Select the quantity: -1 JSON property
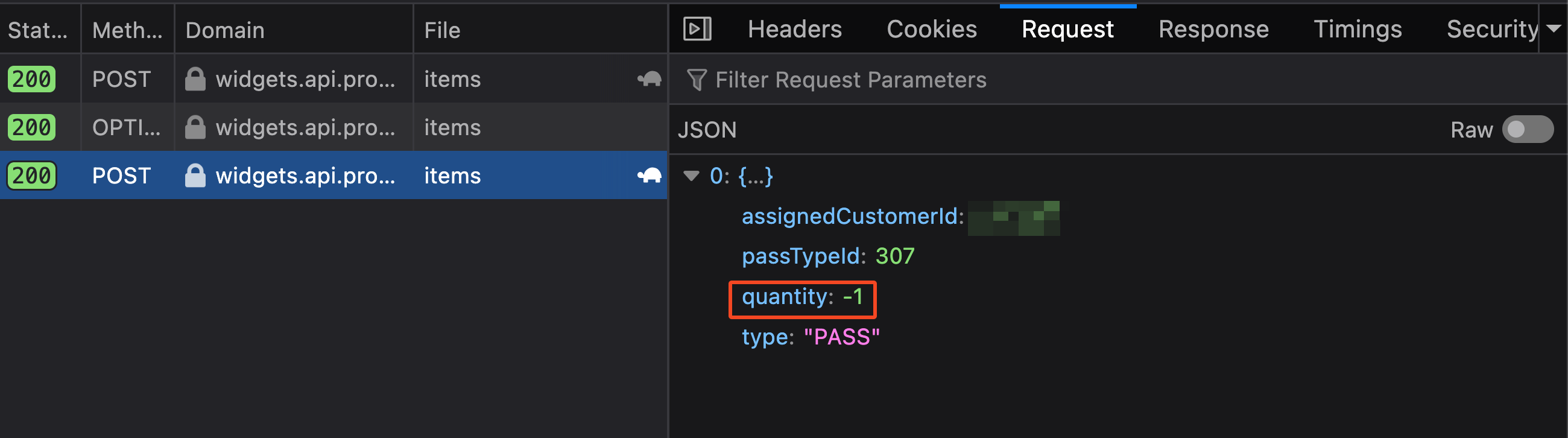The height and width of the screenshot is (438, 1568). [x=801, y=297]
